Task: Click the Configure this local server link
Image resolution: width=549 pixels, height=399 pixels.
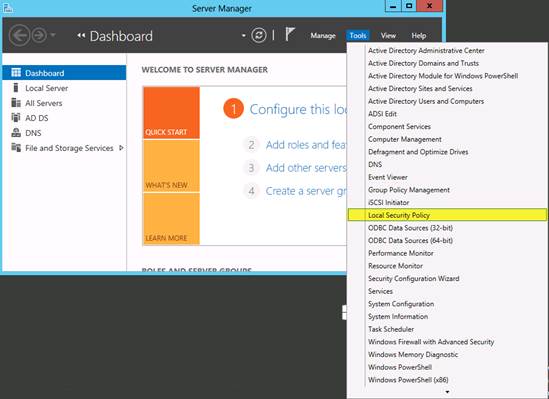Action: (x=298, y=110)
